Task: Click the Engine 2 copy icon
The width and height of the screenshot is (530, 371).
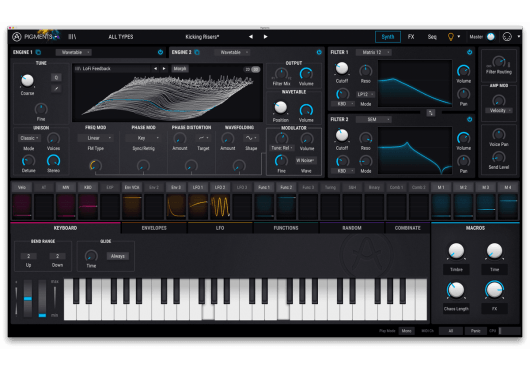Action: tap(197, 52)
